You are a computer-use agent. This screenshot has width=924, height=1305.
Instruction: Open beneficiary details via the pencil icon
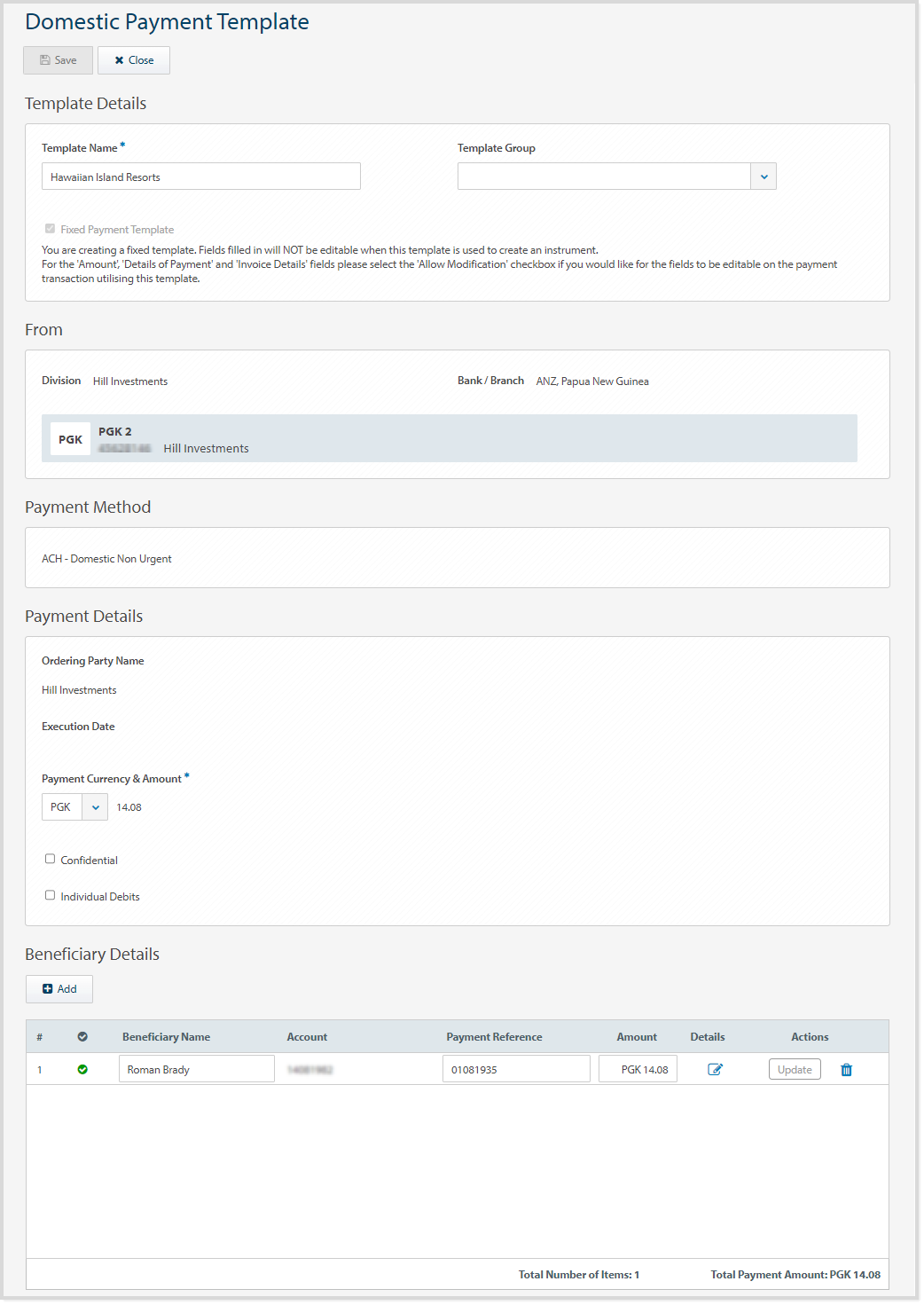tap(716, 1069)
